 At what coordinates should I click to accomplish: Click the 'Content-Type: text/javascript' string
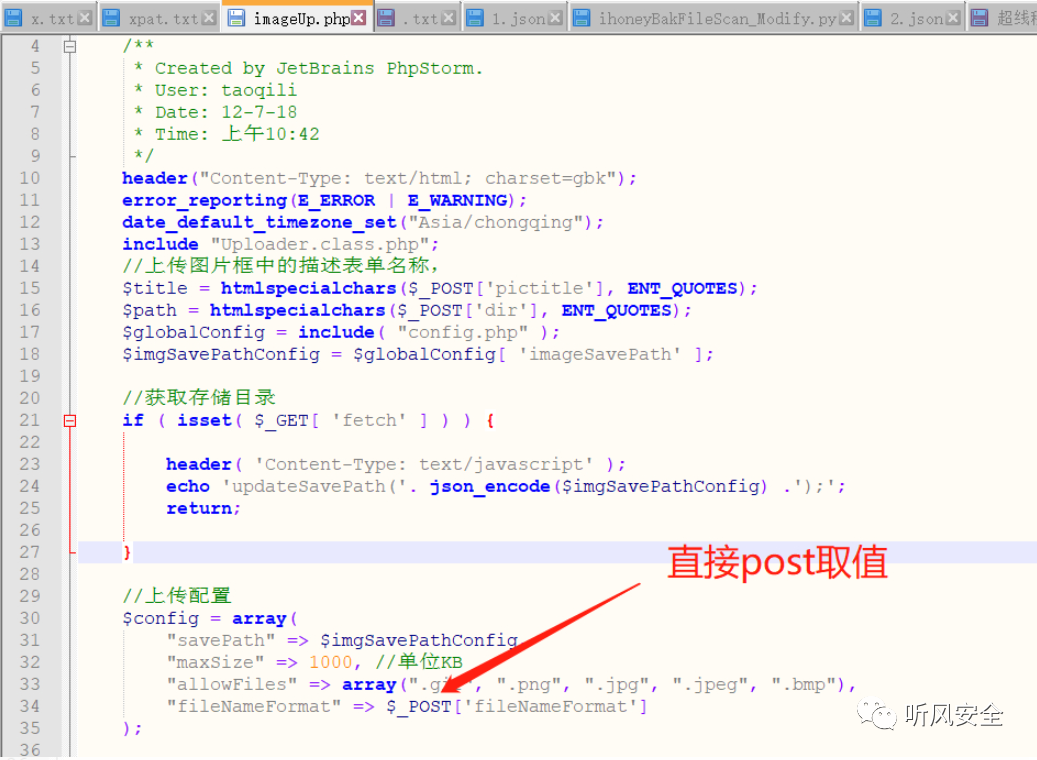pyautogui.click(x=424, y=464)
